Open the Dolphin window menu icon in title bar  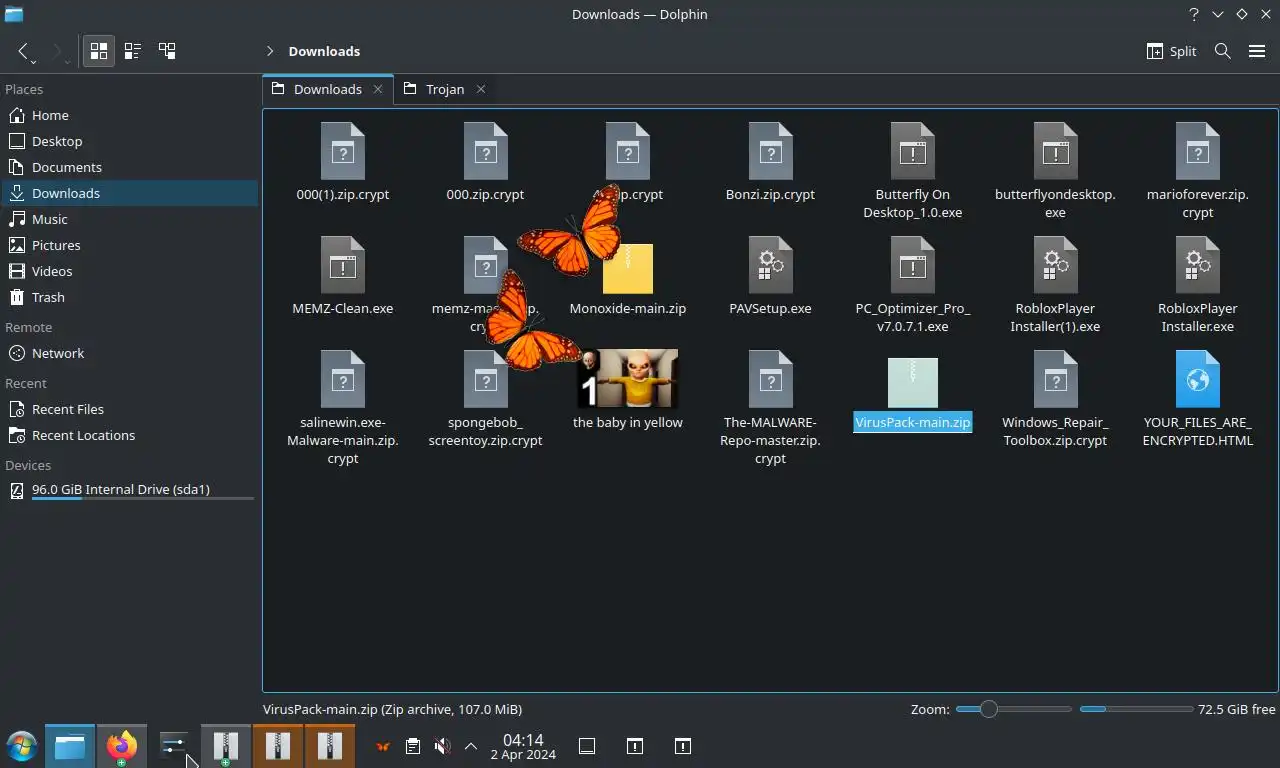(x=13, y=14)
